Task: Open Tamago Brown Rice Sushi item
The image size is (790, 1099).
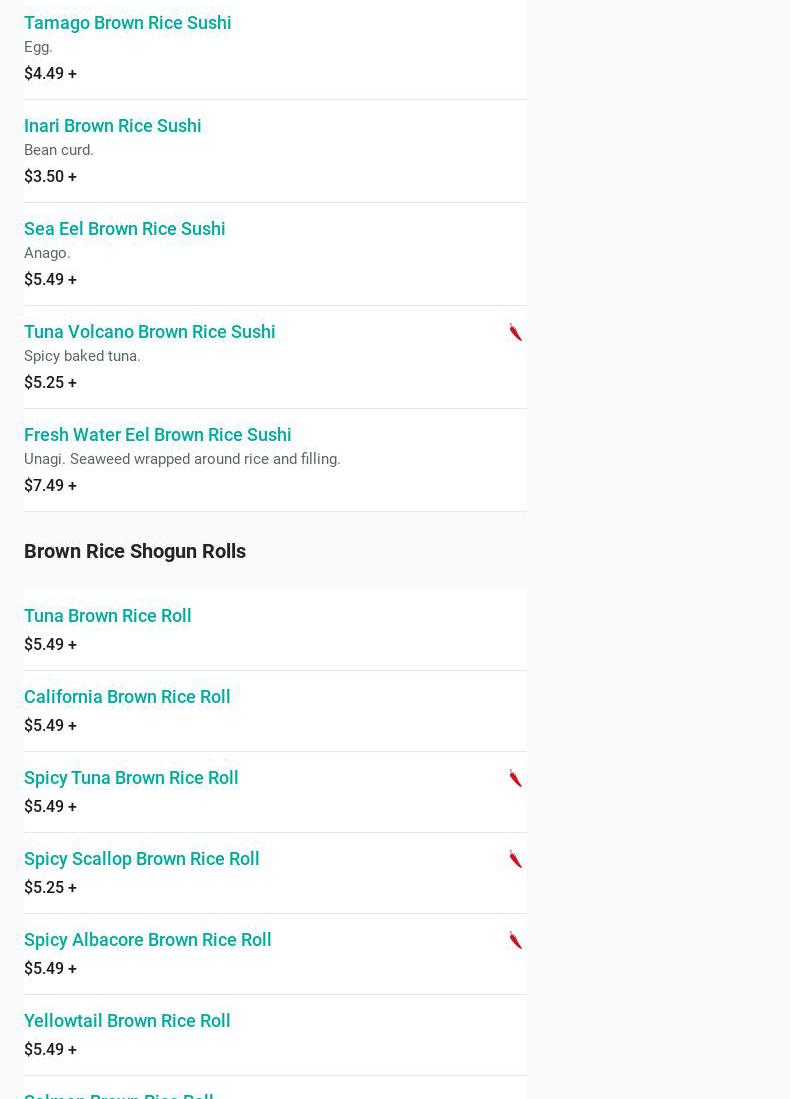Action: coord(127,22)
